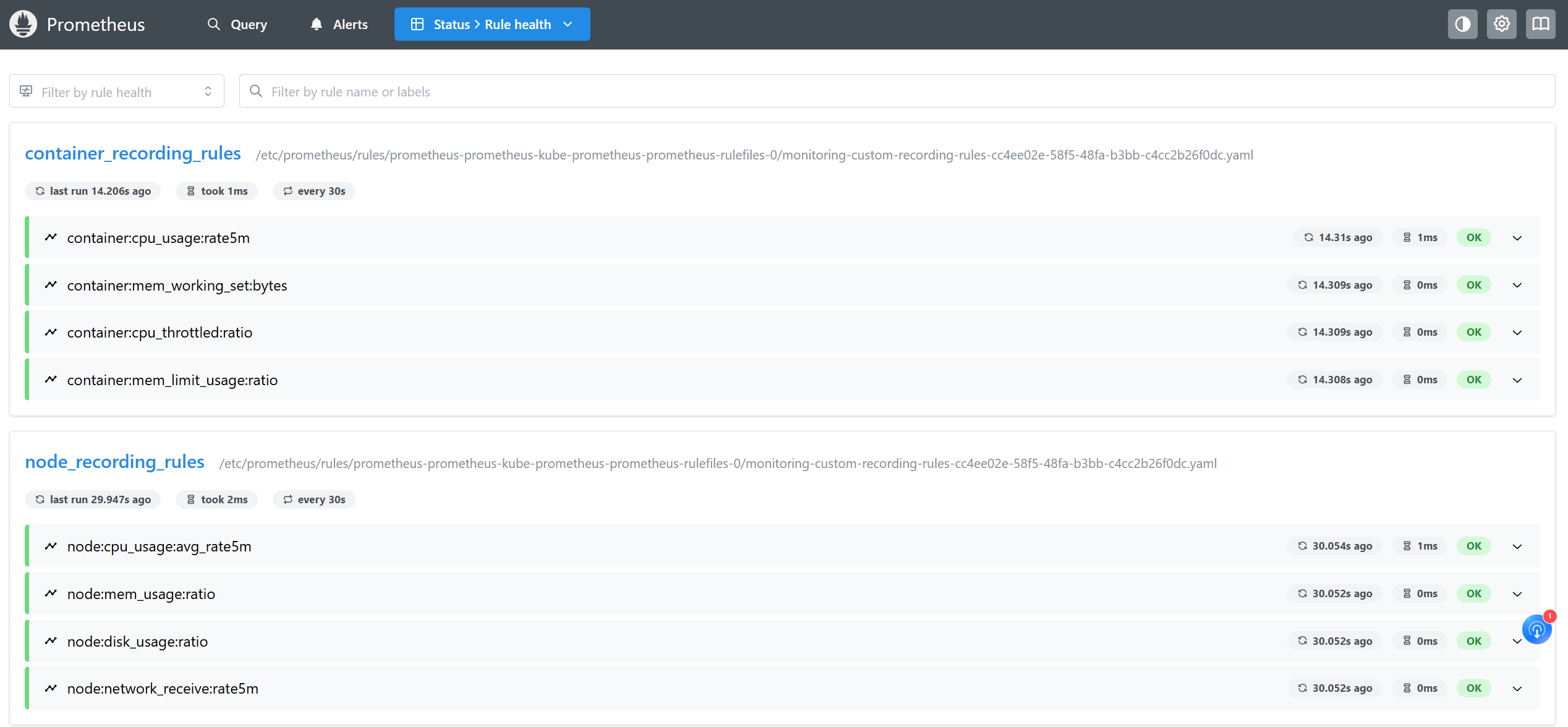Screen dimensions: 1568x727
Task: Select the node:disk_usage:ratio rule name
Action: pyautogui.click(x=137, y=641)
